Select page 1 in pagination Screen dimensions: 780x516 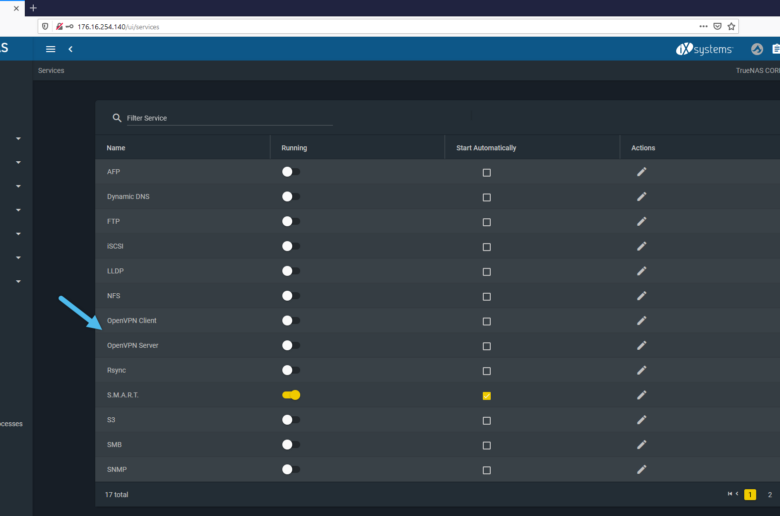coord(750,495)
